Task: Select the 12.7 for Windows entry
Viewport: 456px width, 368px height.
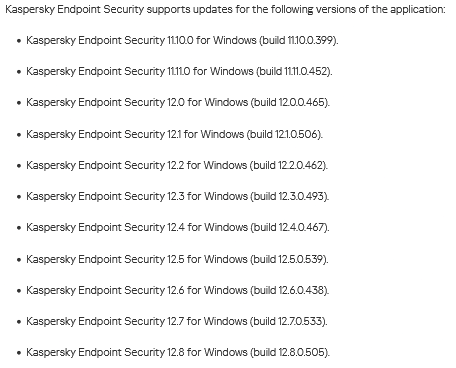Action: (x=177, y=321)
